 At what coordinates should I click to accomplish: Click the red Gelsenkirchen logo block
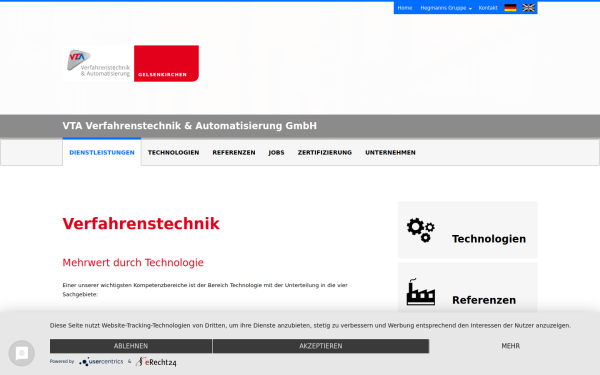coord(166,63)
